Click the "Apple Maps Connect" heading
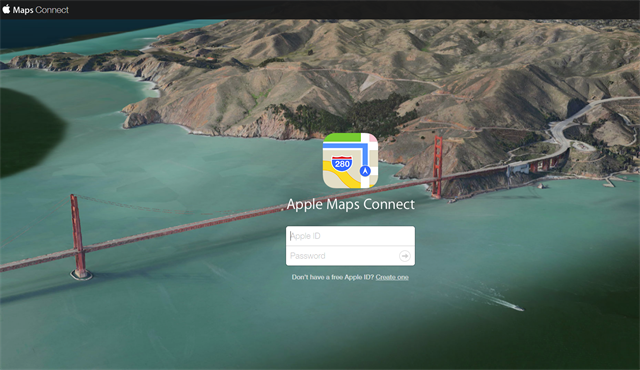 350,204
